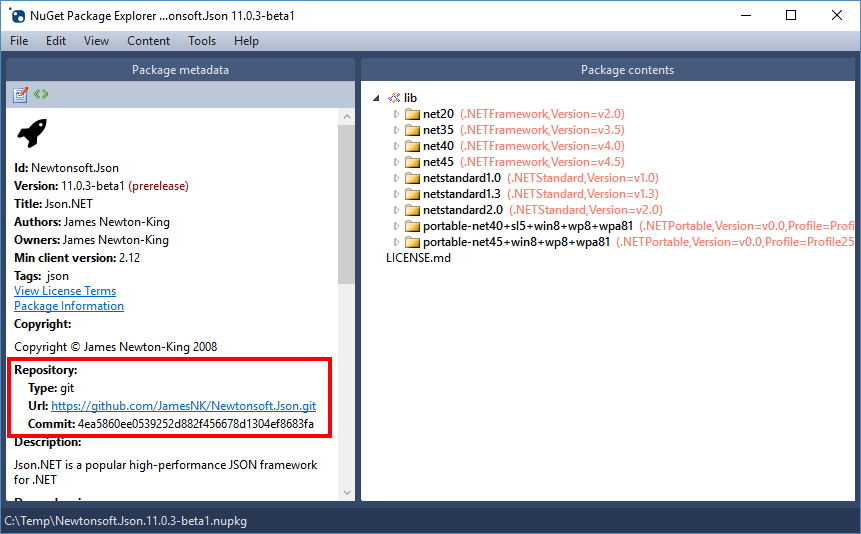Image resolution: width=861 pixels, height=534 pixels.
Task: Expand the net35 folder
Action: point(396,130)
